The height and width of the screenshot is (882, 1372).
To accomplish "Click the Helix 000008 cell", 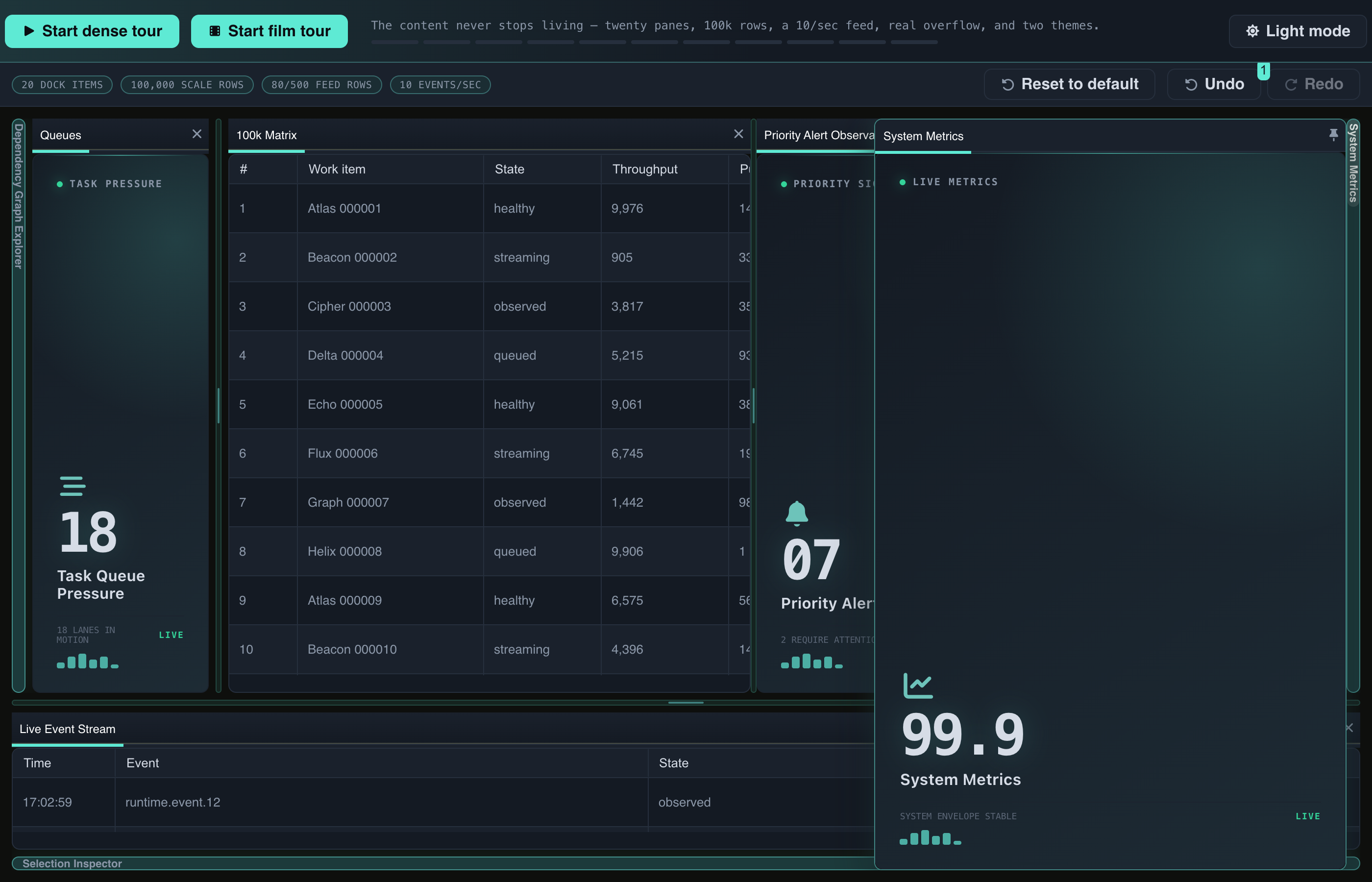I will click(391, 551).
